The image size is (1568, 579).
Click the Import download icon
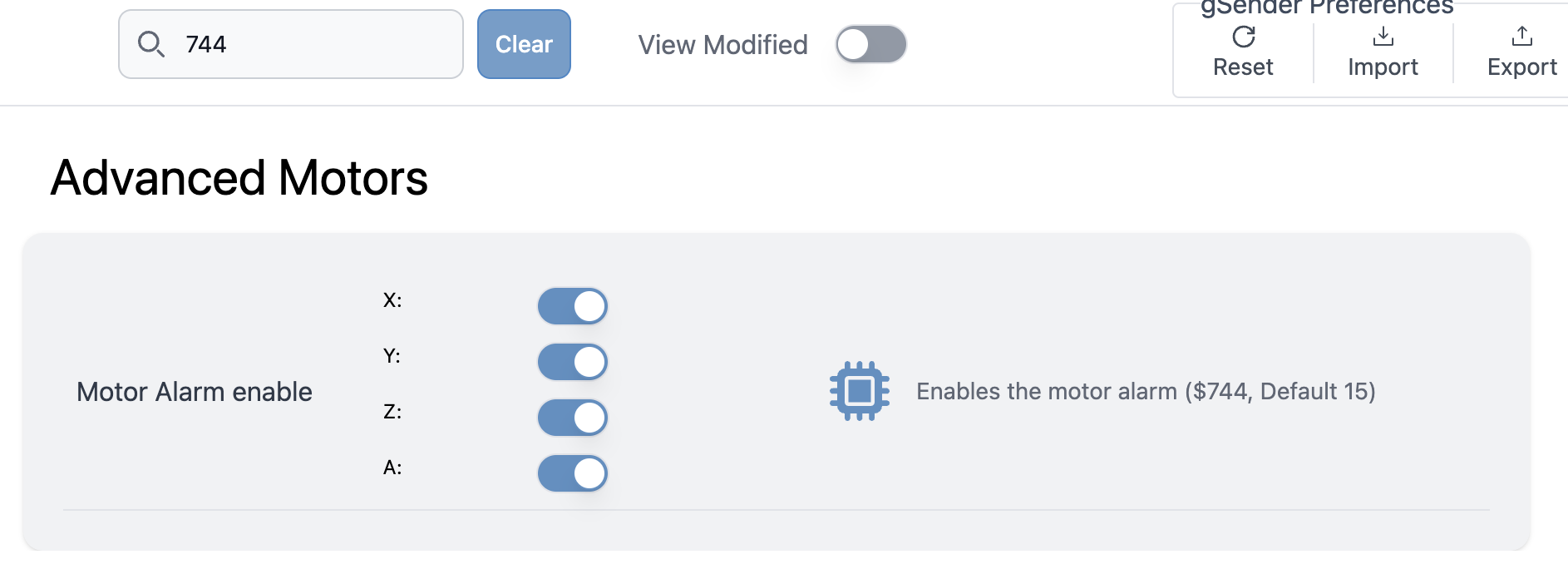click(1383, 36)
